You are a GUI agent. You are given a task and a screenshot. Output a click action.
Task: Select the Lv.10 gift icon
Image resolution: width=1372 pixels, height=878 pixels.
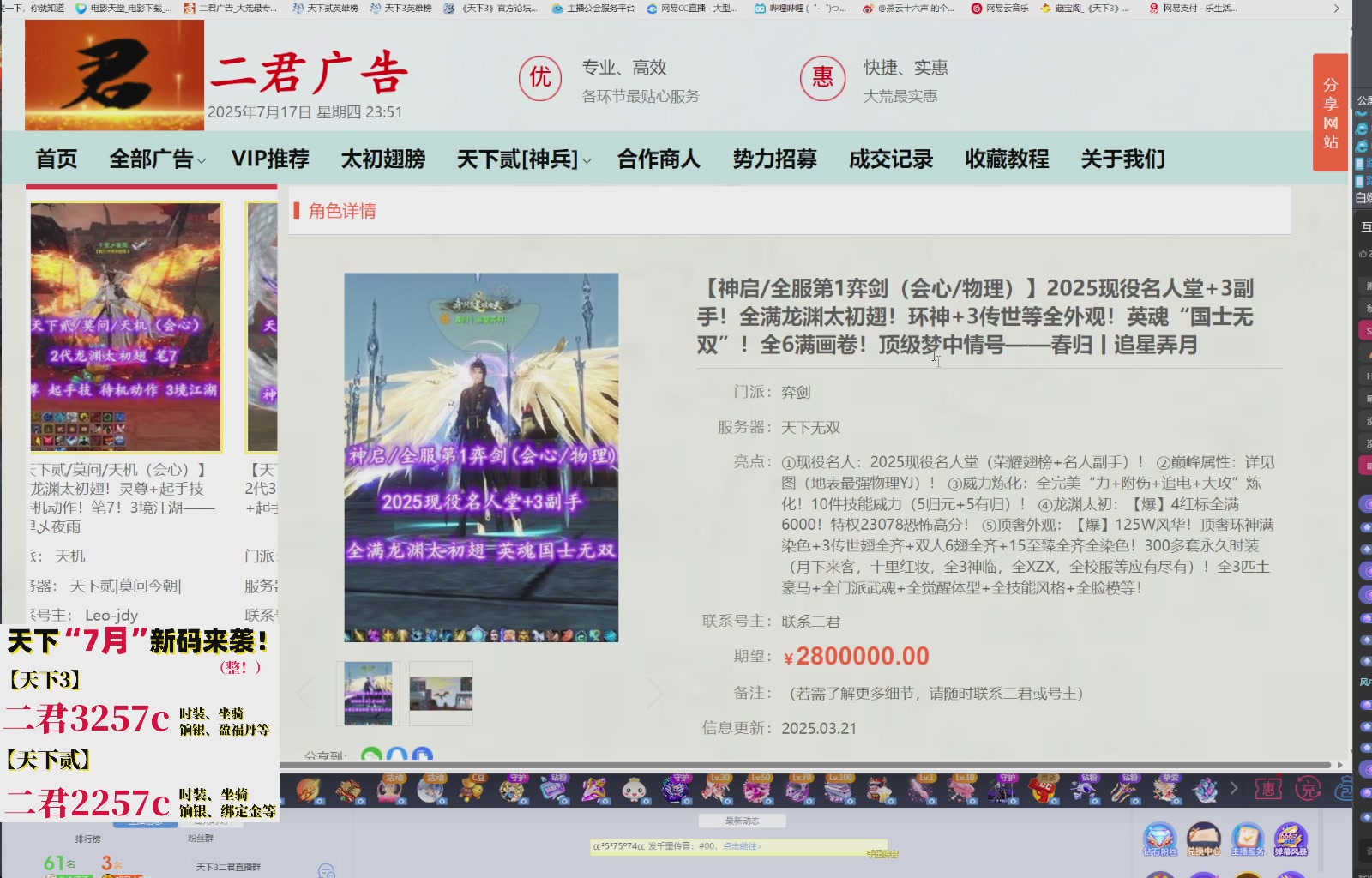(962, 789)
